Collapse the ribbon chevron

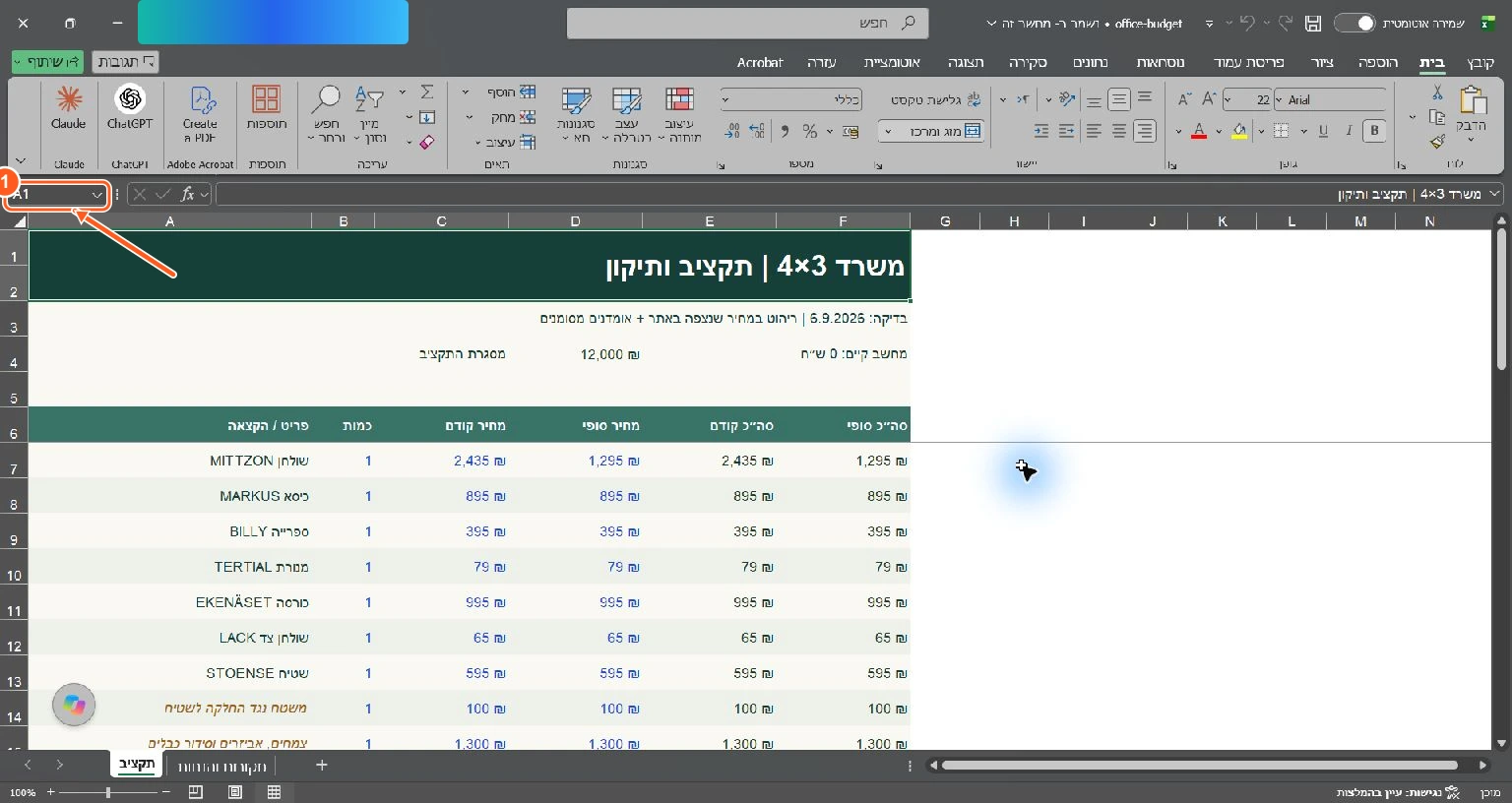point(21,161)
